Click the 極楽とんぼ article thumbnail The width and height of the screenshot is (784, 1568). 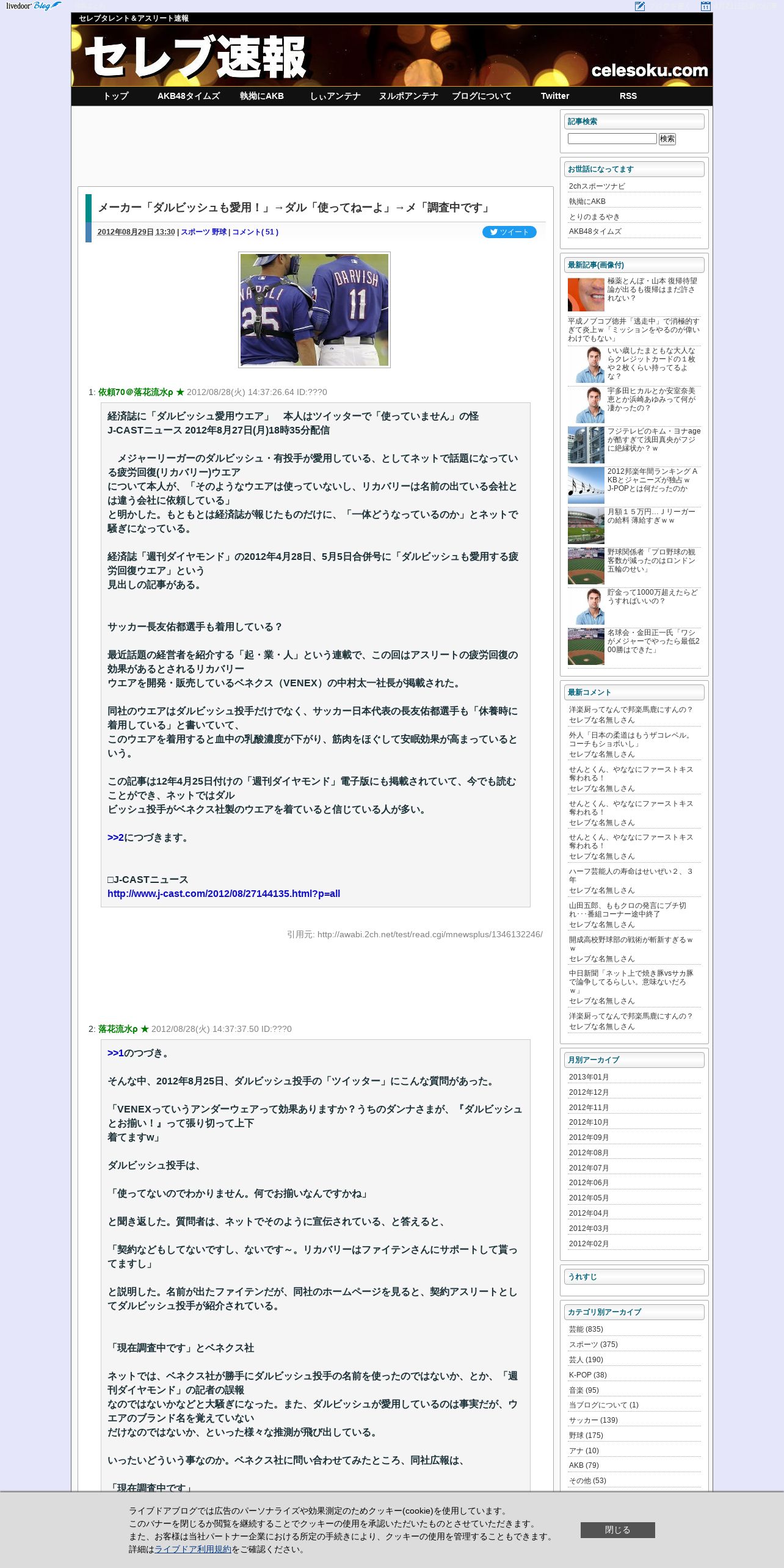click(586, 295)
